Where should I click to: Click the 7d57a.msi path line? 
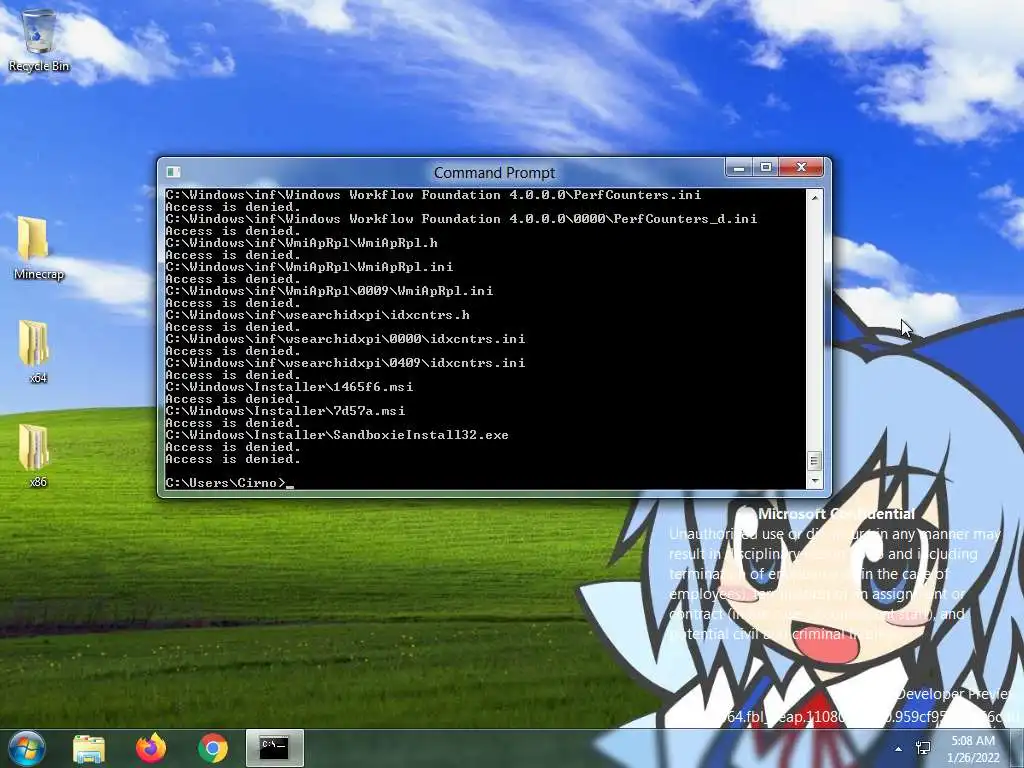click(285, 411)
